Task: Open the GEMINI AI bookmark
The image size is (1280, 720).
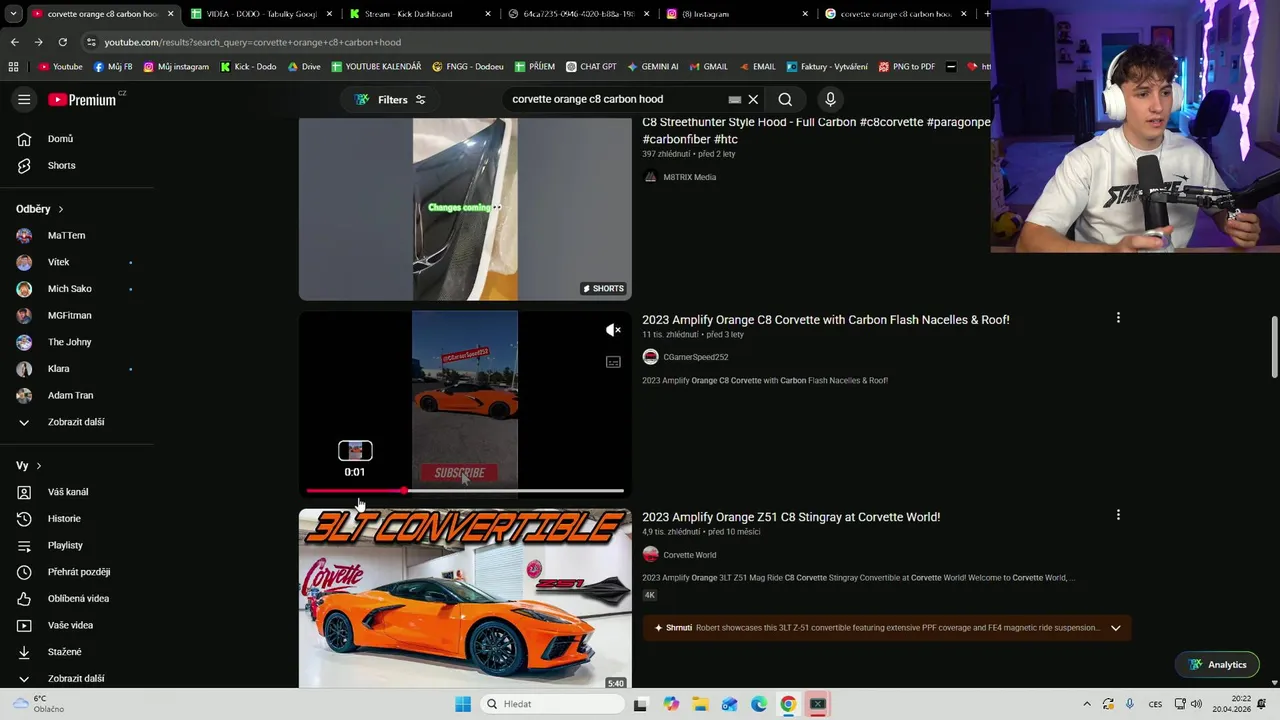Action: (x=652, y=67)
